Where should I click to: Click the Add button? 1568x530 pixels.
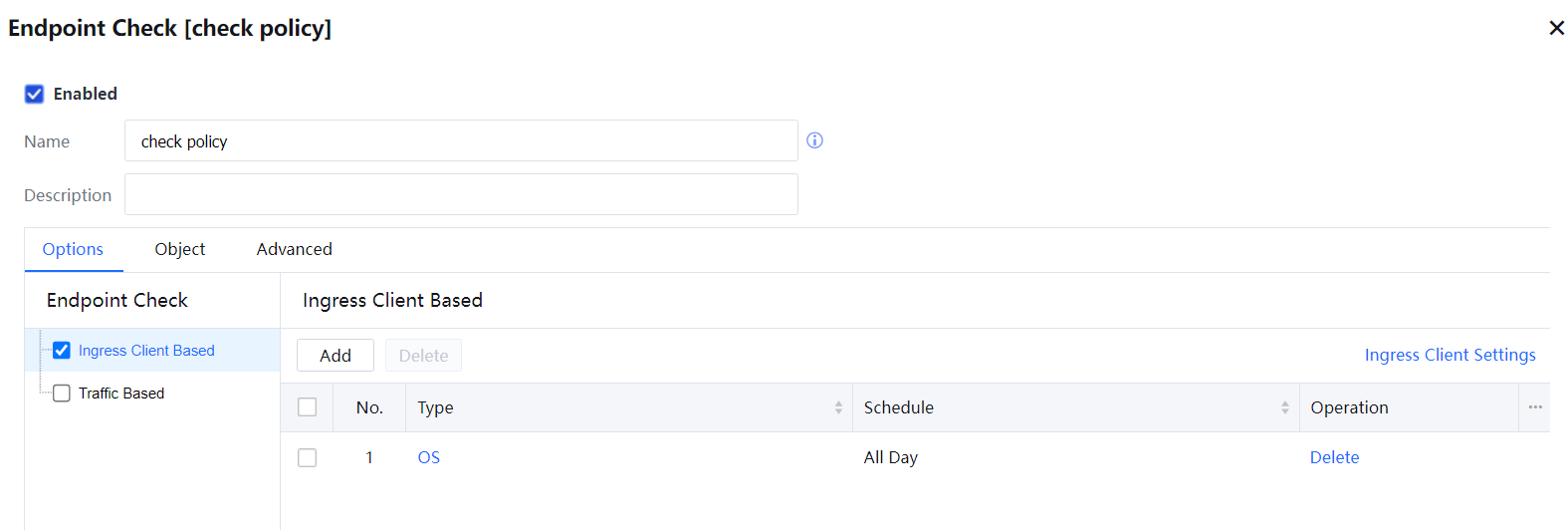pyautogui.click(x=336, y=356)
